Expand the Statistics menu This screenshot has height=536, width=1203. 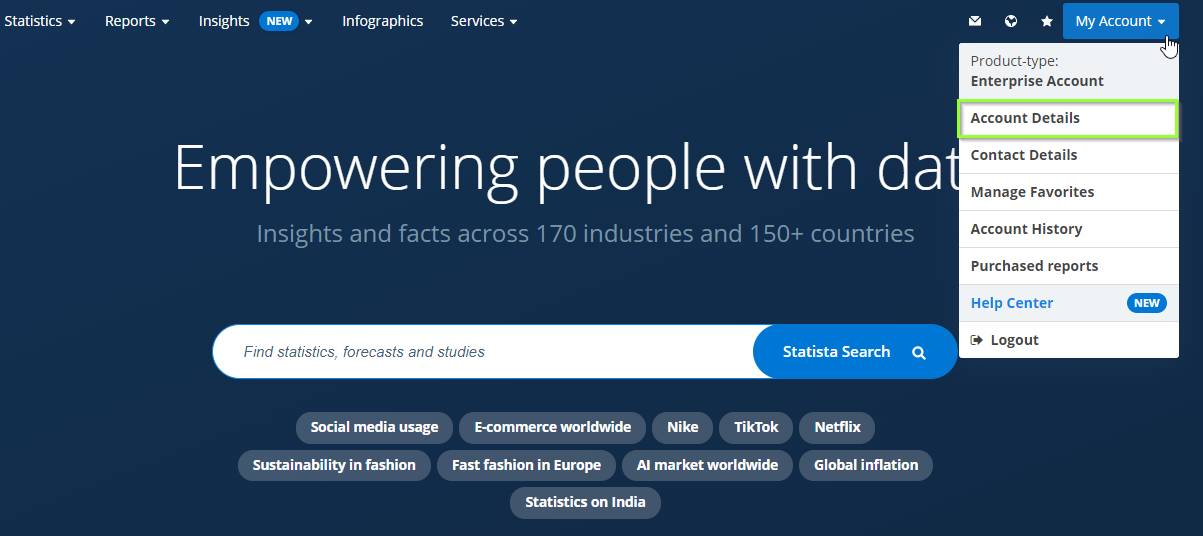(x=39, y=21)
